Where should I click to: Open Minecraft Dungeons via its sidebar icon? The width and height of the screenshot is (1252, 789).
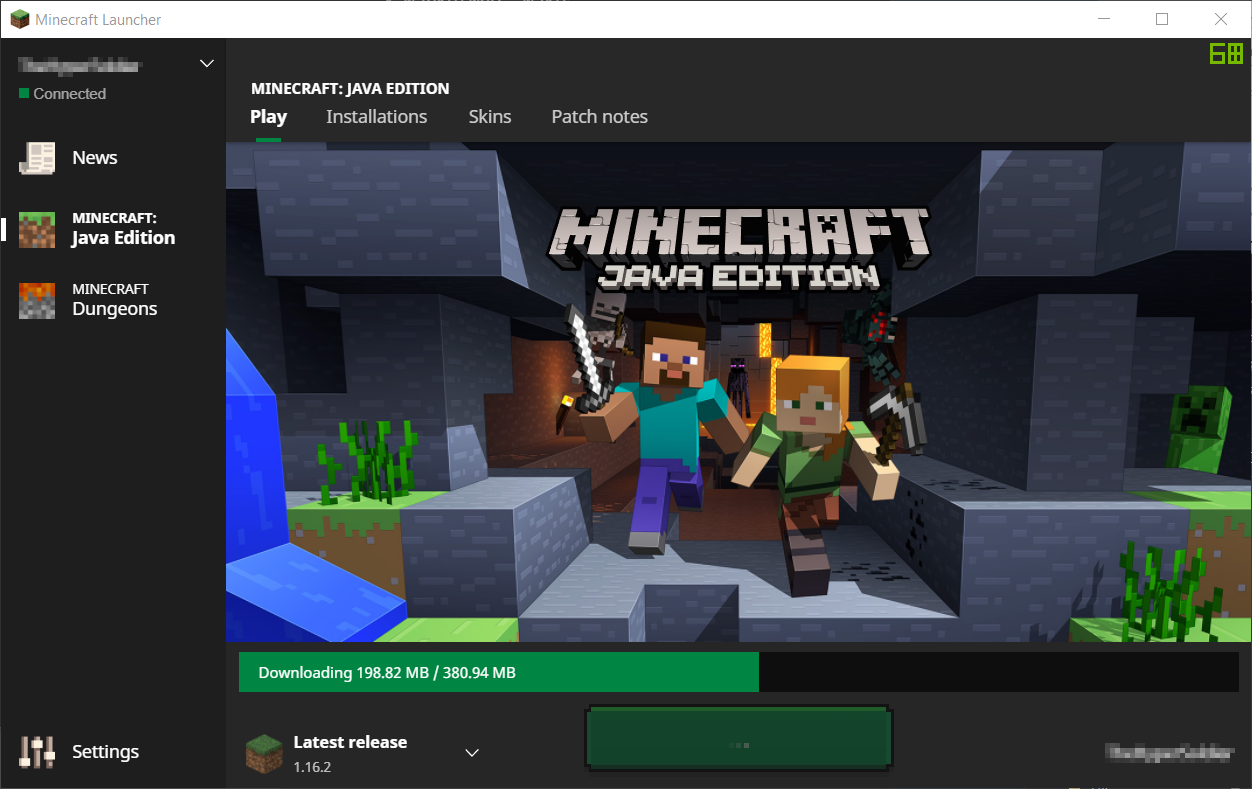pos(37,300)
